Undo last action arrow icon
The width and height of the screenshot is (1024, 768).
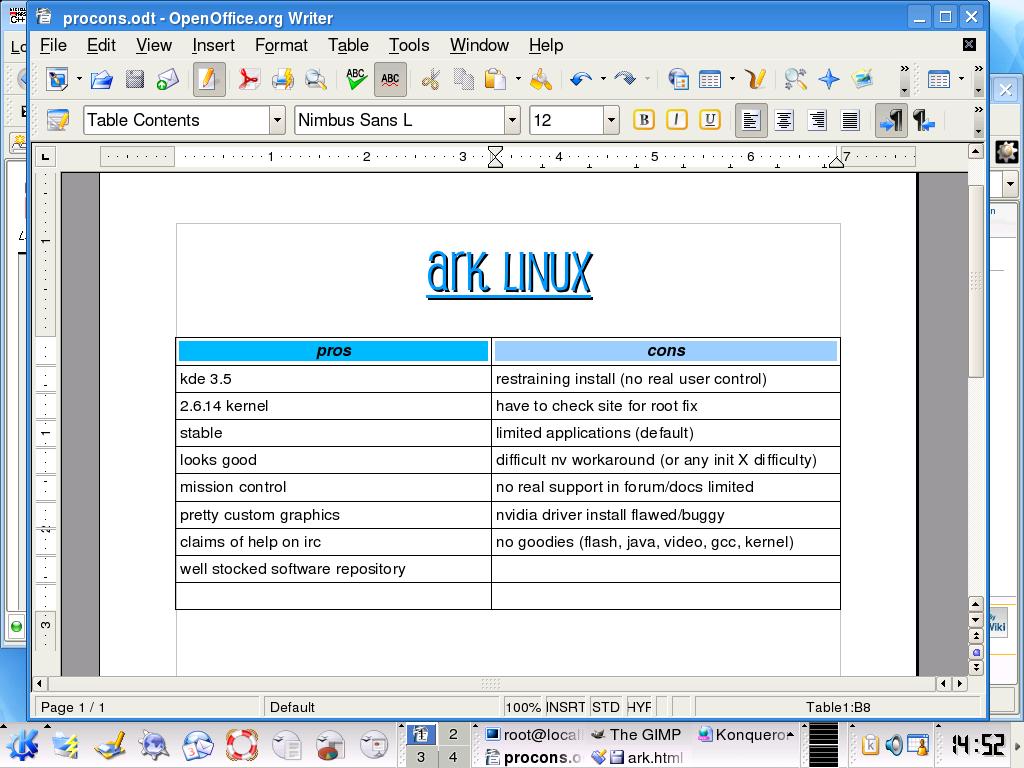(x=581, y=80)
